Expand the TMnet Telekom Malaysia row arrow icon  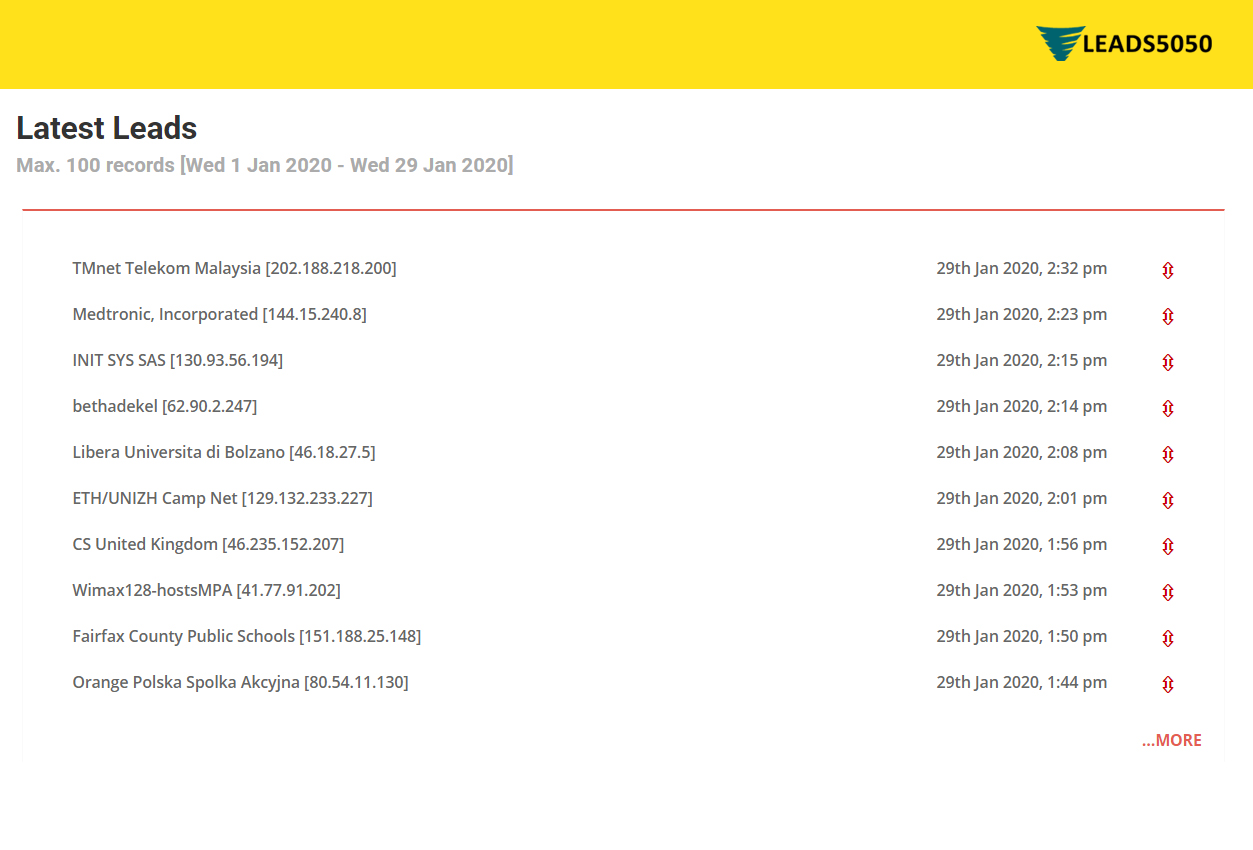[x=1167, y=270]
